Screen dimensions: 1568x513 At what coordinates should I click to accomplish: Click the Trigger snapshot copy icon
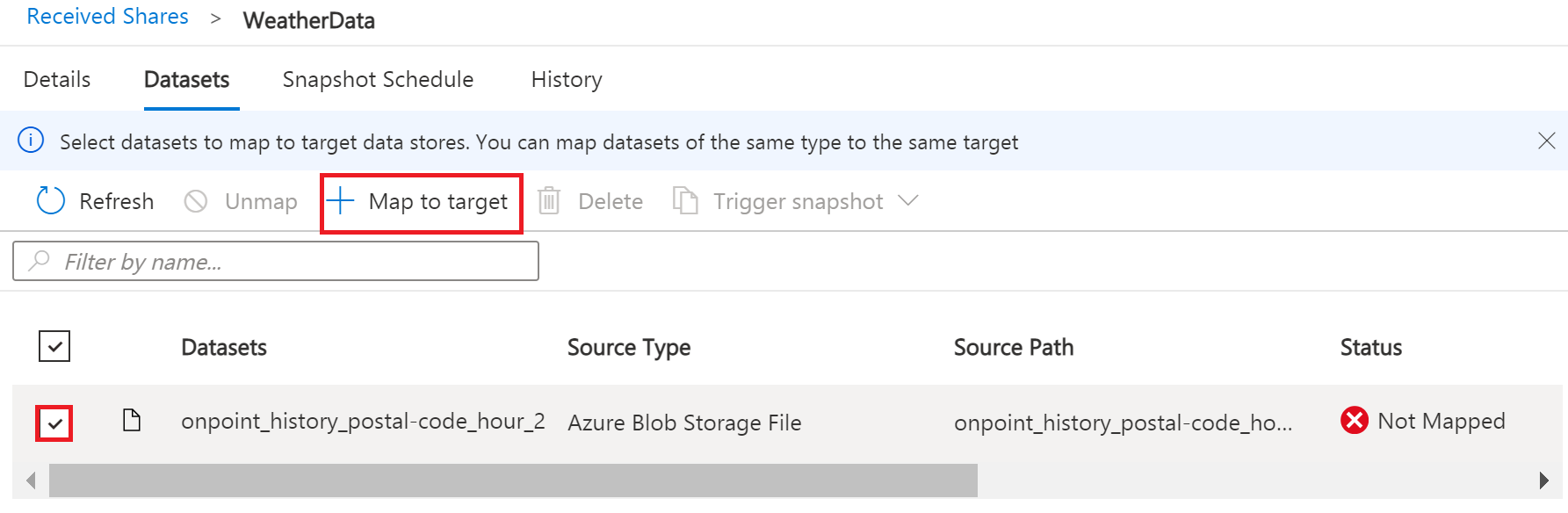pos(684,200)
